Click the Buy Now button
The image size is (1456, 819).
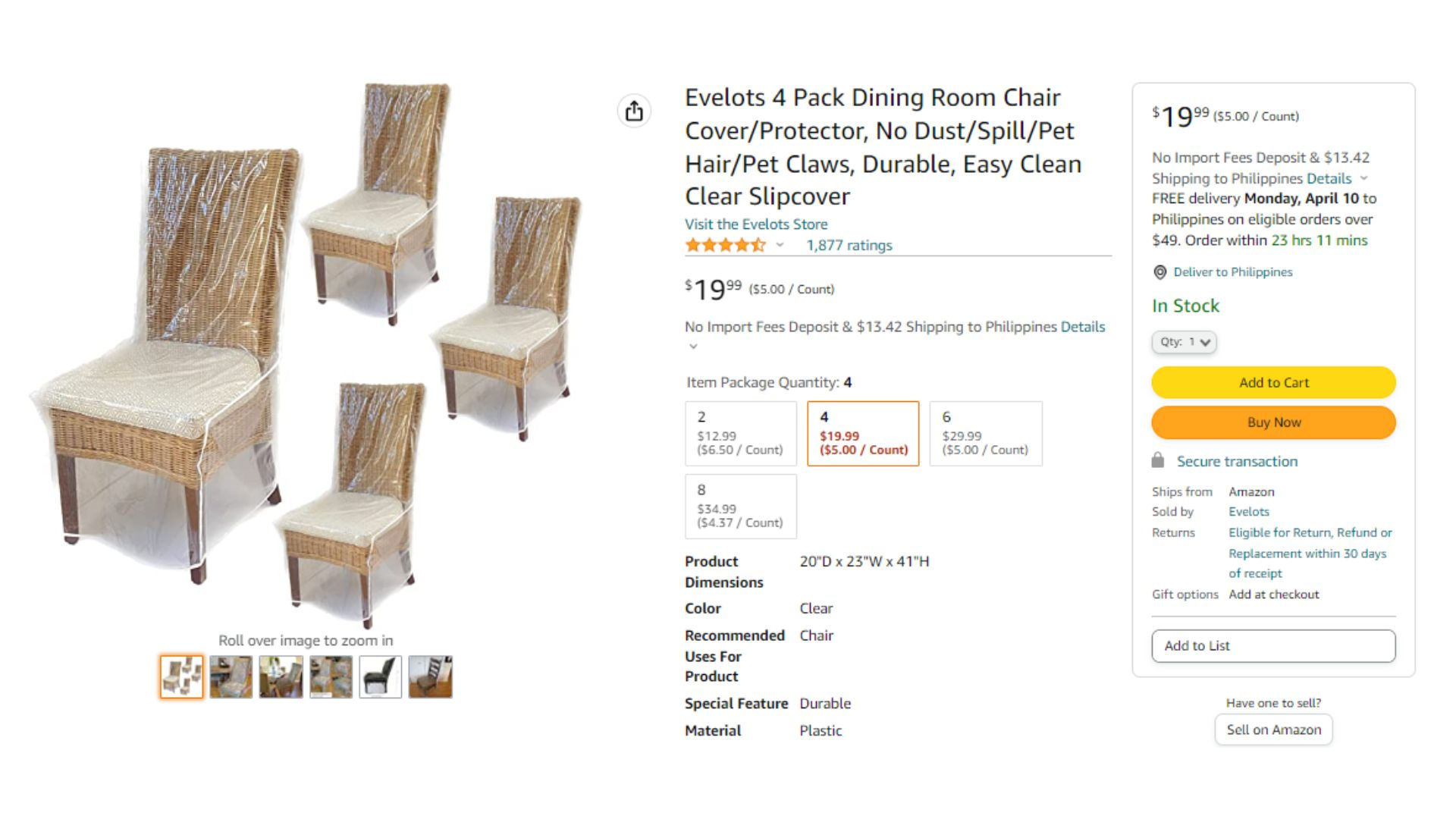coord(1274,422)
